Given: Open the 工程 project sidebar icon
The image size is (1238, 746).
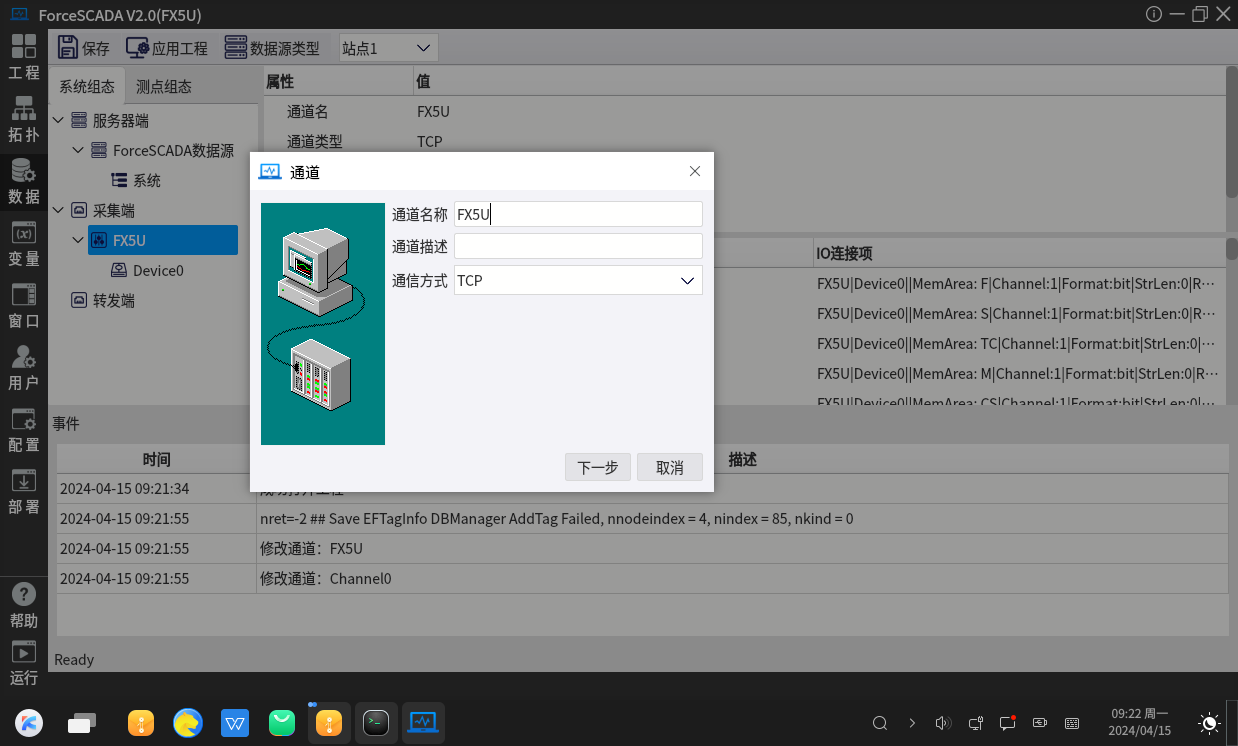Looking at the screenshot, I should pos(23,56).
